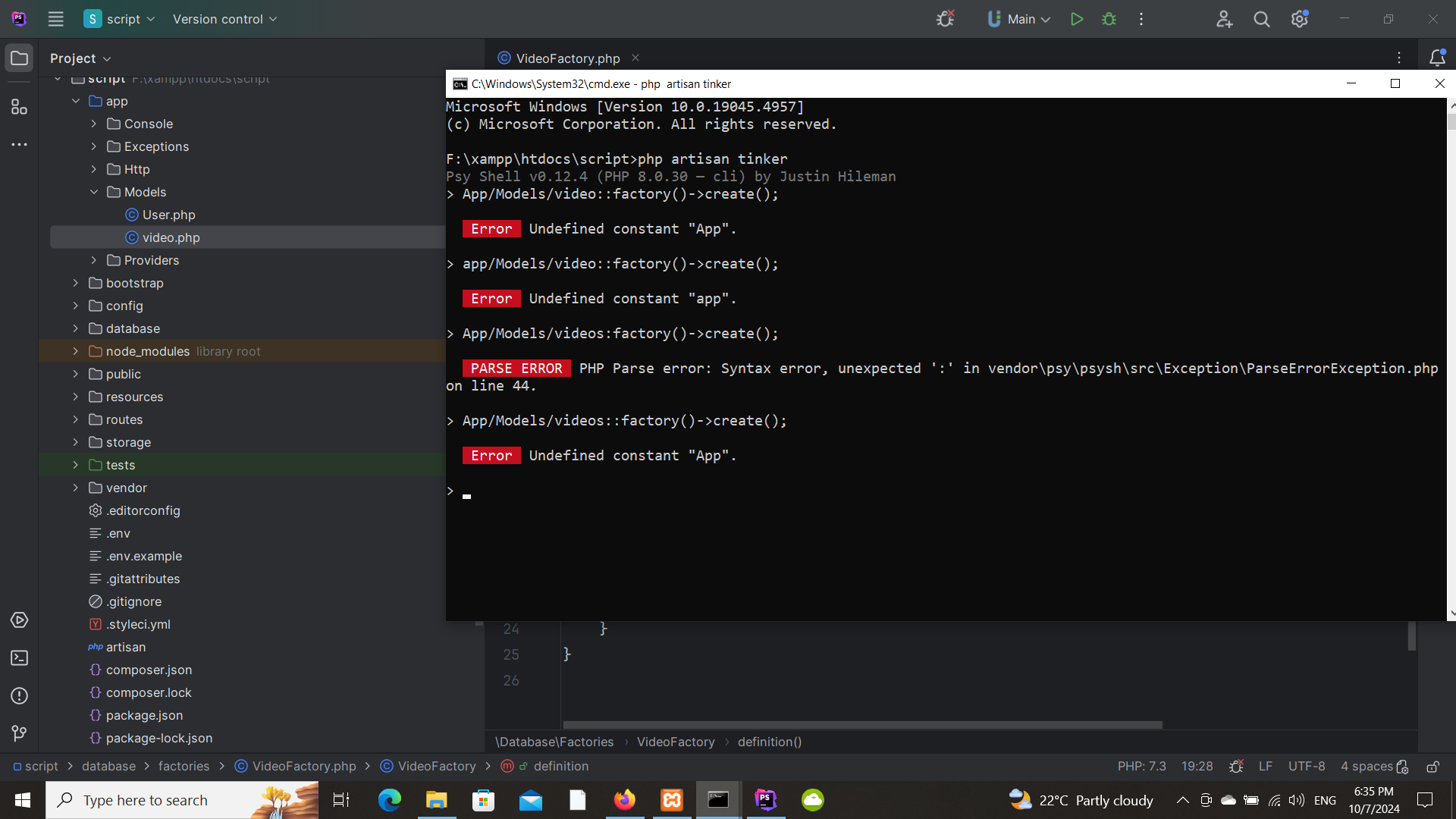The image size is (1456, 819).
Task: Open File Explorer from the taskbar
Action: tap(436, 800)
